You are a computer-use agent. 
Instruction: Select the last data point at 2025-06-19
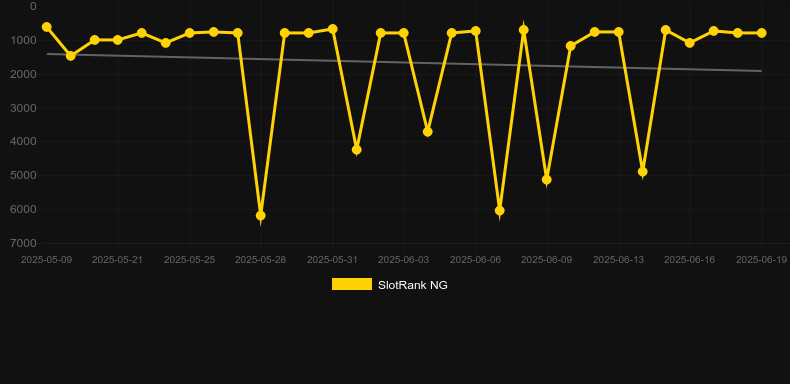click(761, 33)
